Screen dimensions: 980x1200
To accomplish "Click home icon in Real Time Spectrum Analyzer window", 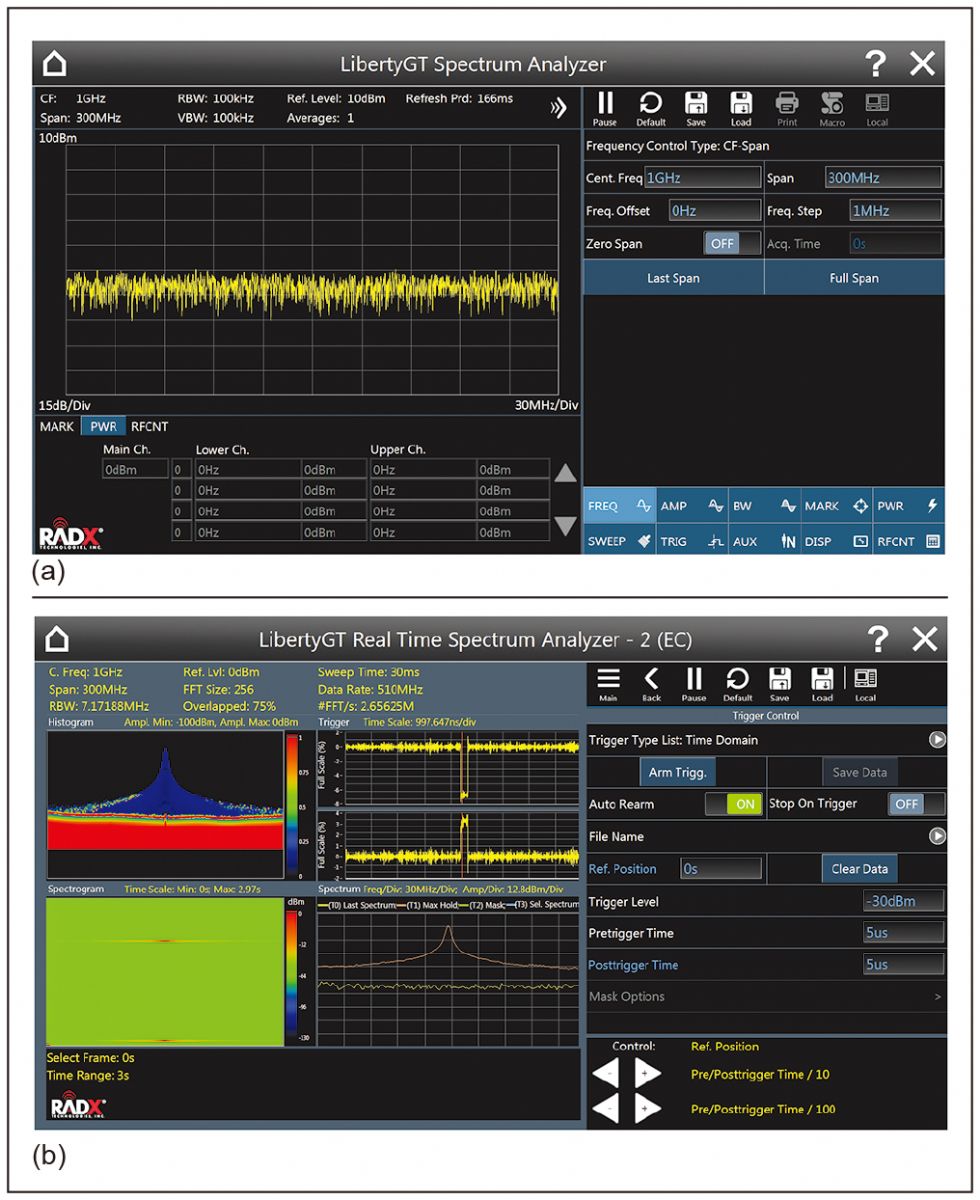I will coord(55,639).
